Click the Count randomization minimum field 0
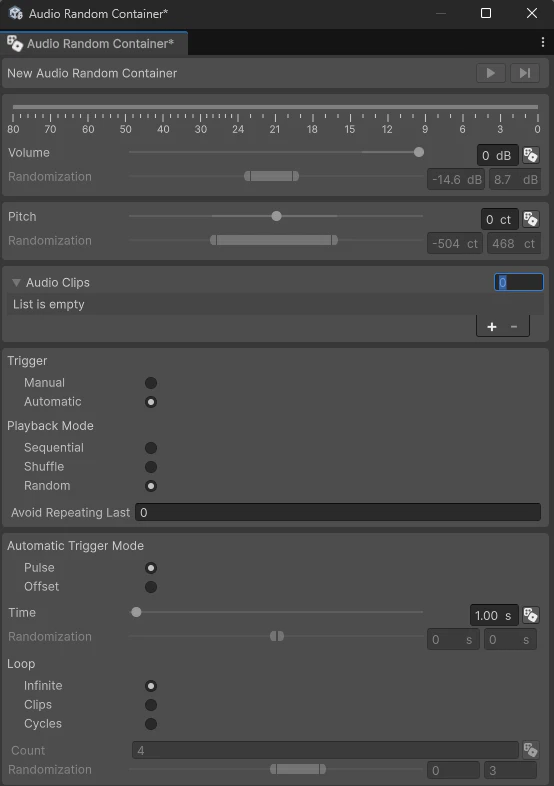554x786 pixels. tap(453, 770)
